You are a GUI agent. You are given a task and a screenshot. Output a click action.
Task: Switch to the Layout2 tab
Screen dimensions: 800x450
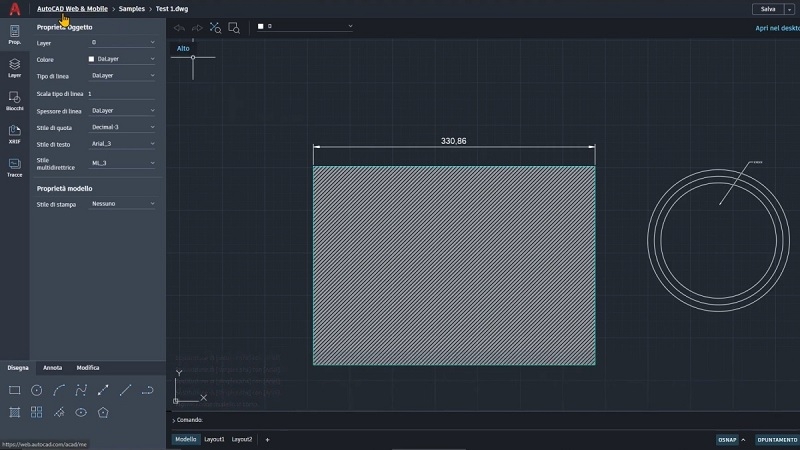pos(242,439)
